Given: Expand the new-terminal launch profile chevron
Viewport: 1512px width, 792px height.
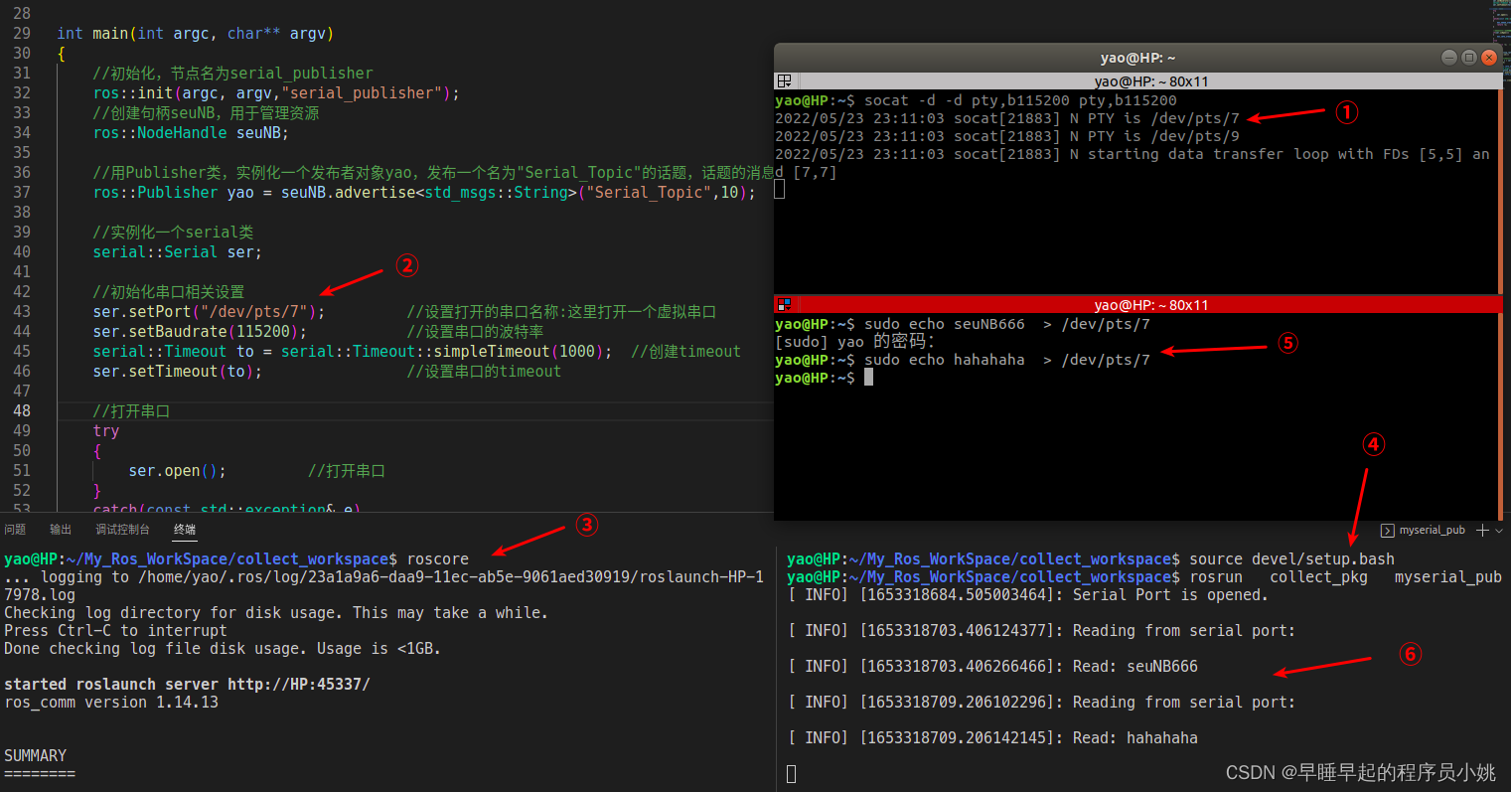Looking at the screenshot, I should pyautogui.click(x=1499, y=531).
